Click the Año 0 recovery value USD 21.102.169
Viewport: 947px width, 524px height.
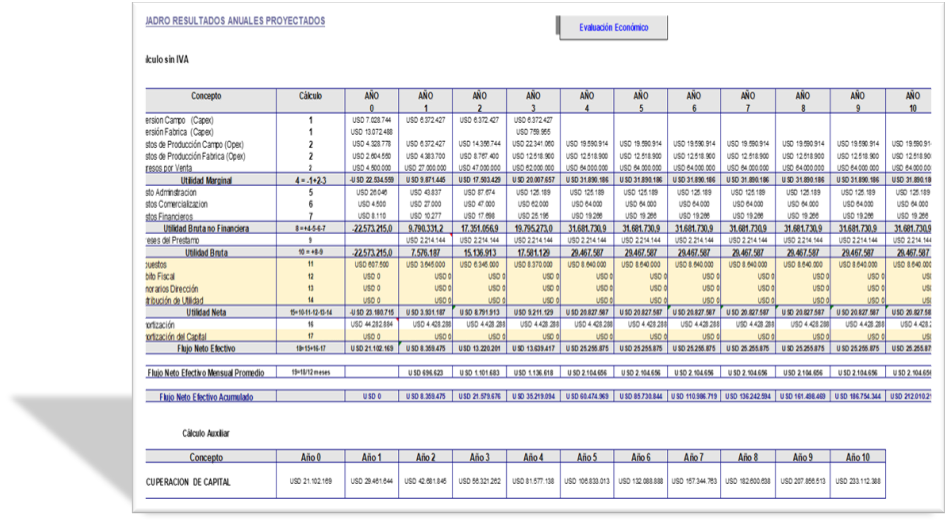coord(310,481)
